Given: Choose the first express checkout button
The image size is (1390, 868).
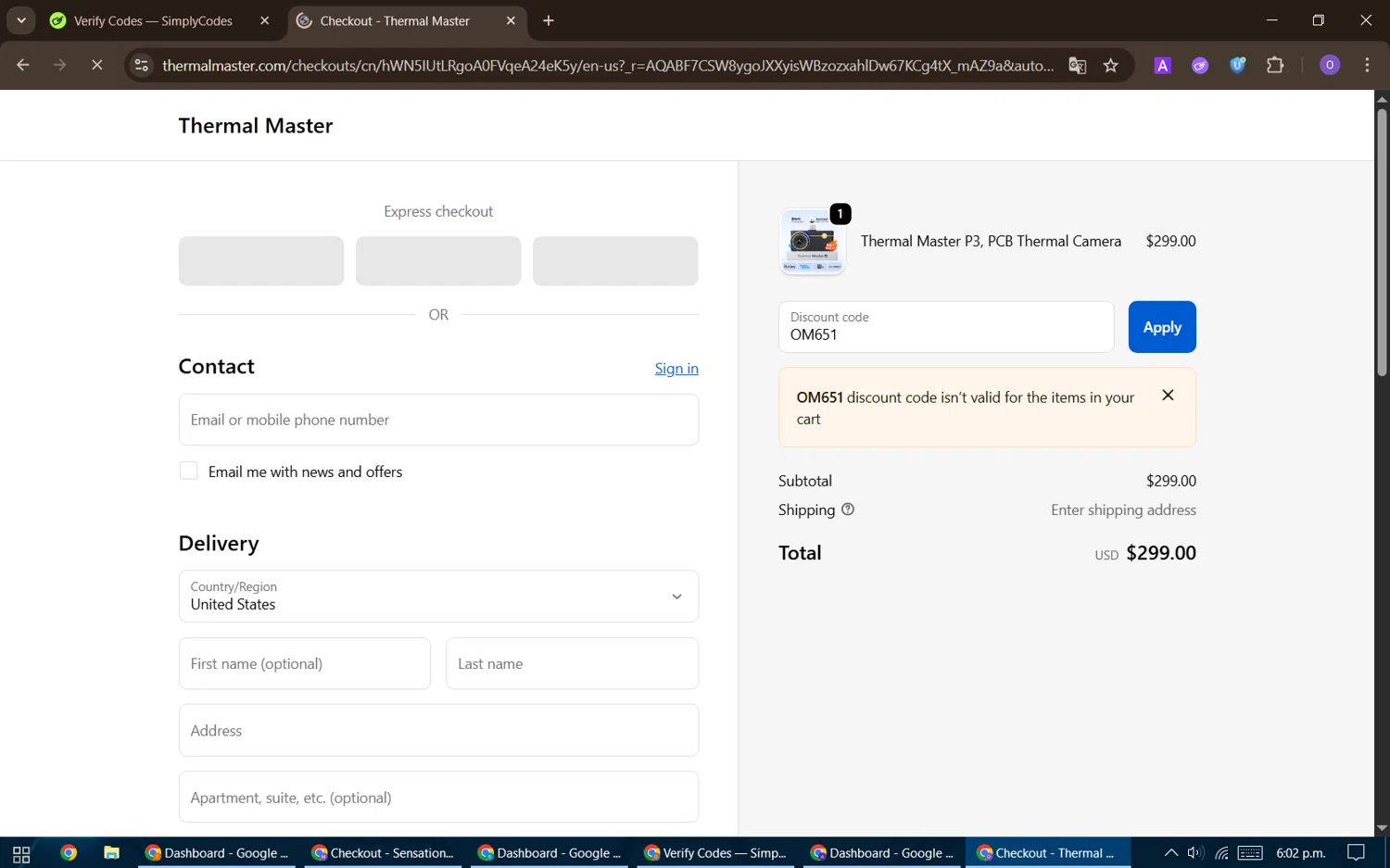Looking at the screenshot, I should [261, 260].
